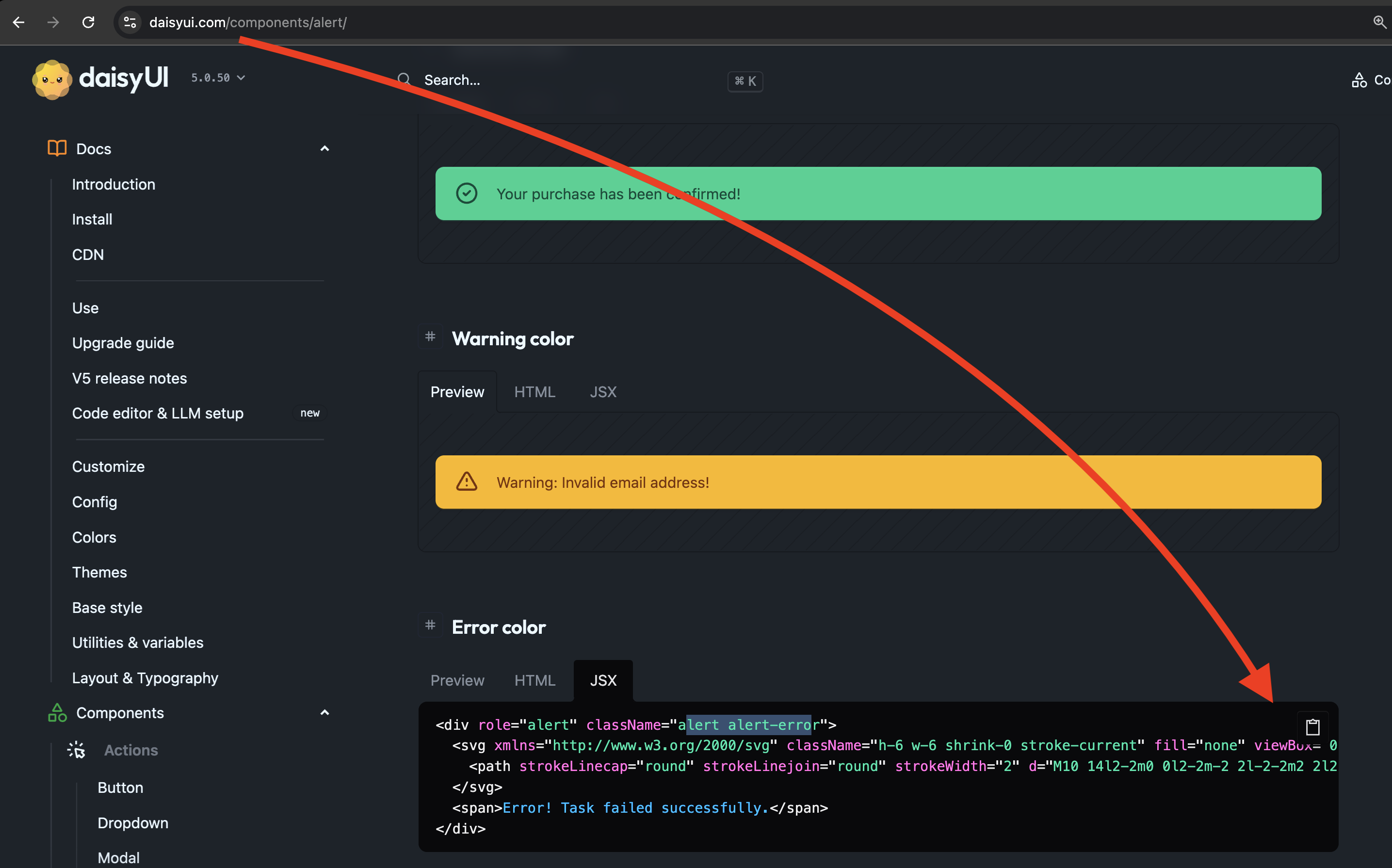Click the Components shapes icon in sidebar
The height and width of the screenshot is (868, 1392).
coord(57,712)
